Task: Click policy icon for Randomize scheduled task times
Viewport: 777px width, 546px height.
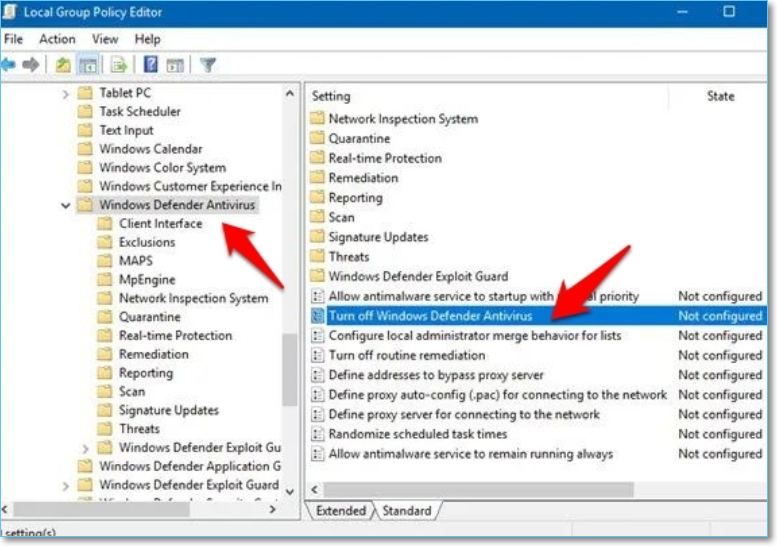Action: pos(317,434)
